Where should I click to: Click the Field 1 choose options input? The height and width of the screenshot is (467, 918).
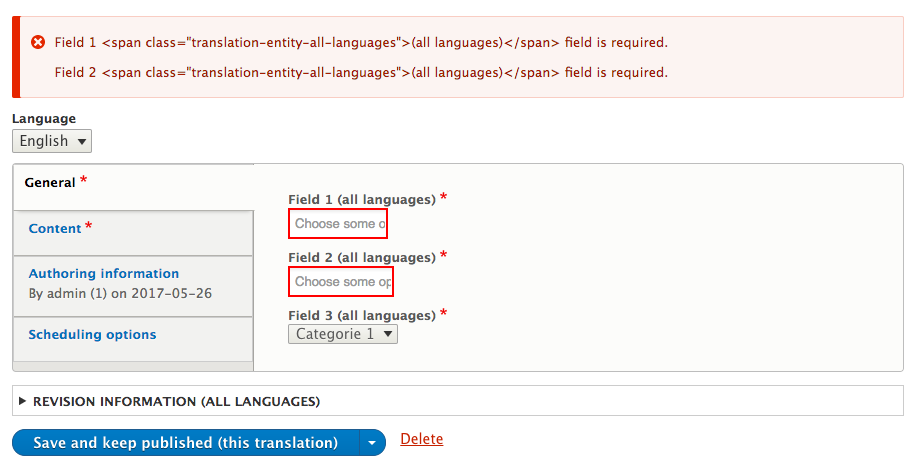click(x=338, y=224)
